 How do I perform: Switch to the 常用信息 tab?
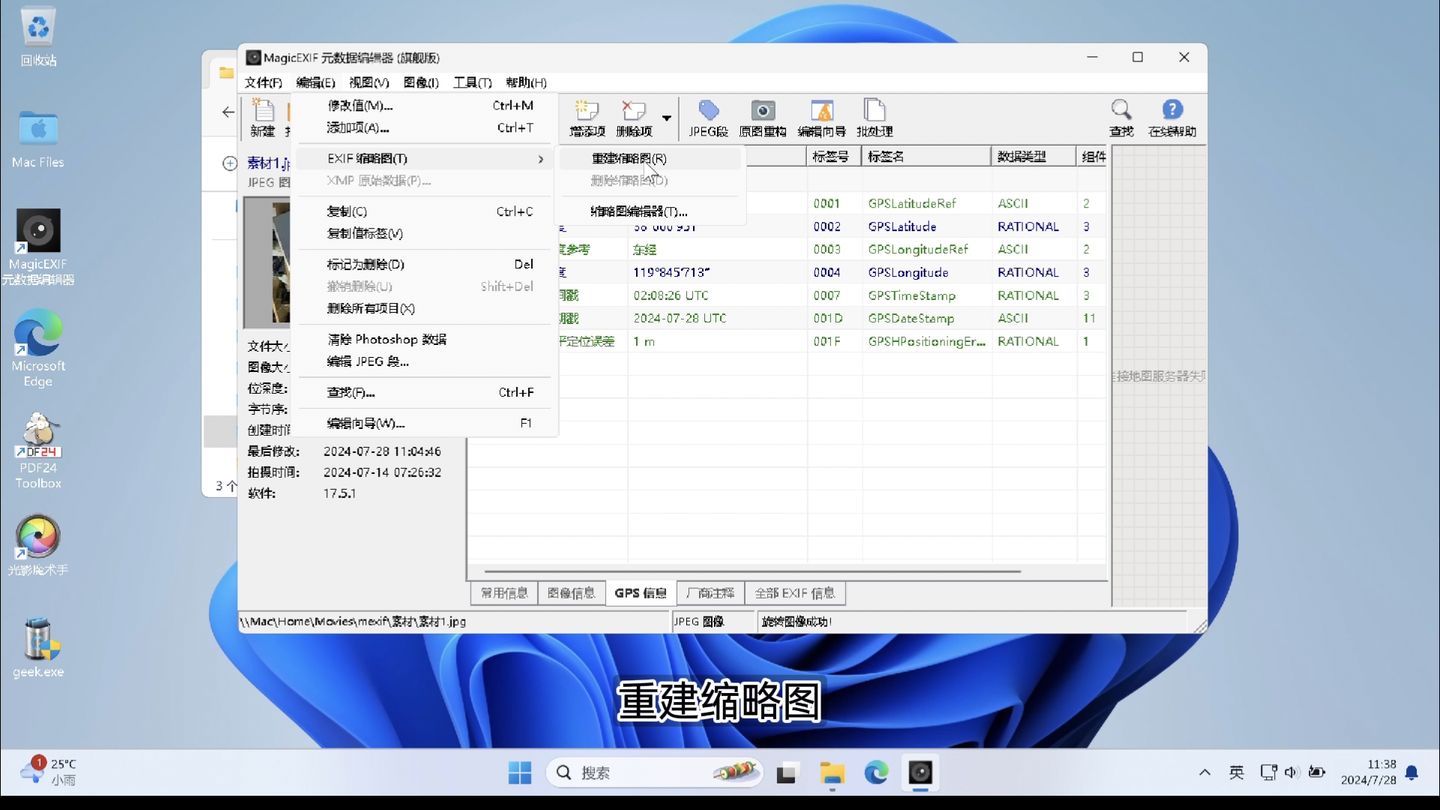pyautogui.click(x=504, y=593)
